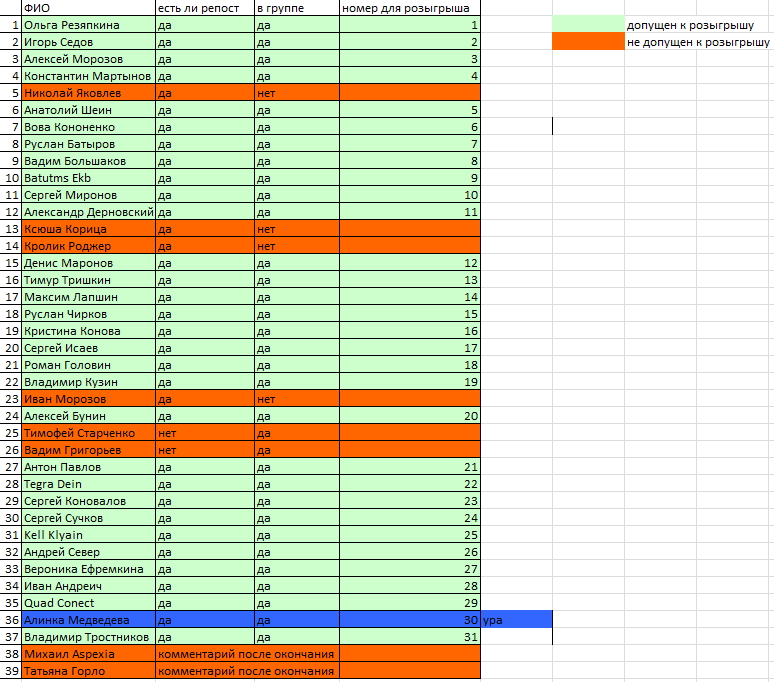Screen dimensions: 774x682
Task: Select the 'номер для розыгрыша' header cell
Action: [x=410, y=8]
